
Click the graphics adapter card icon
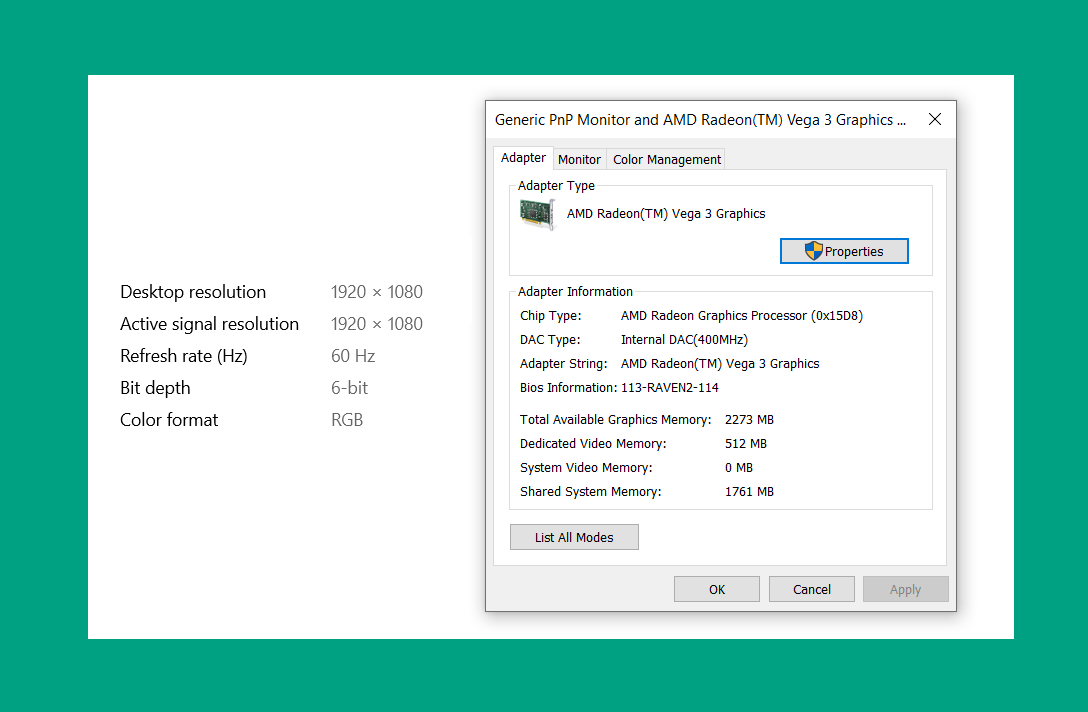point(537,214)
